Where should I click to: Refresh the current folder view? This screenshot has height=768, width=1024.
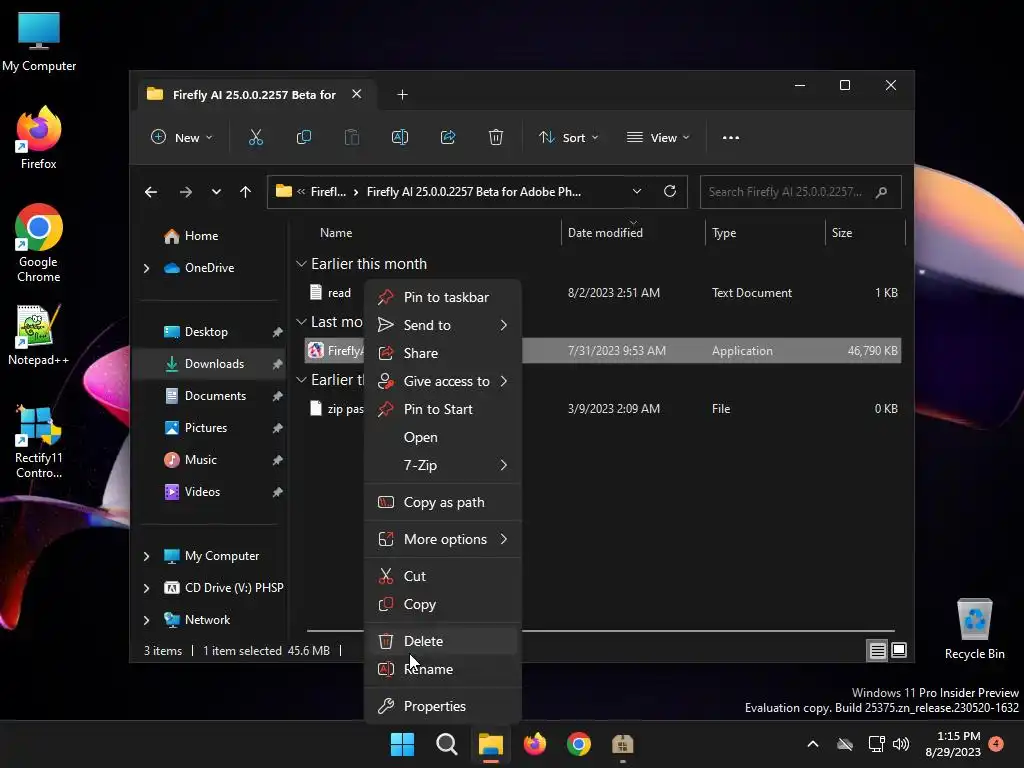[669, 191]
